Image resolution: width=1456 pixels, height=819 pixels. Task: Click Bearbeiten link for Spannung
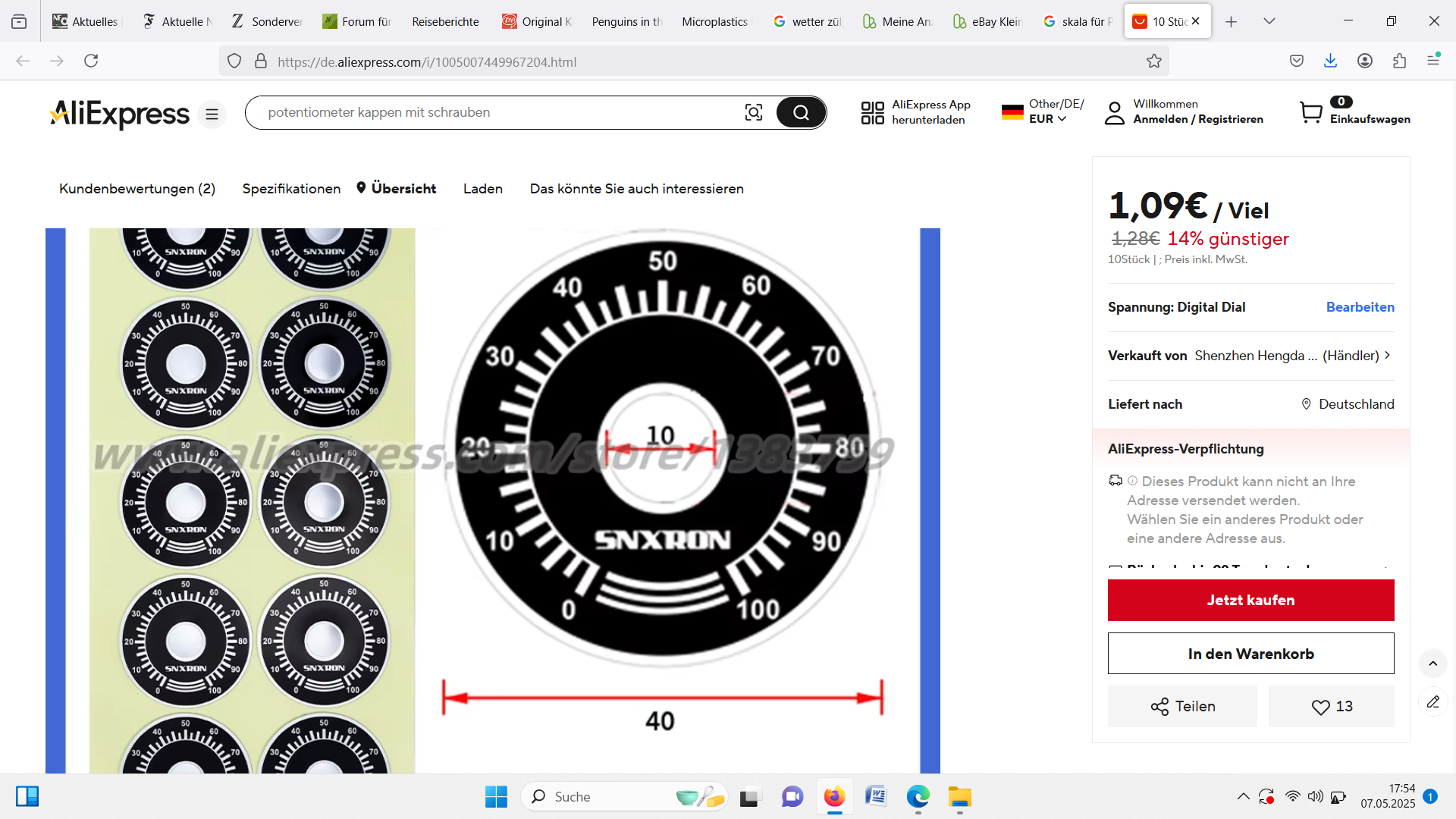[1360, 307]
